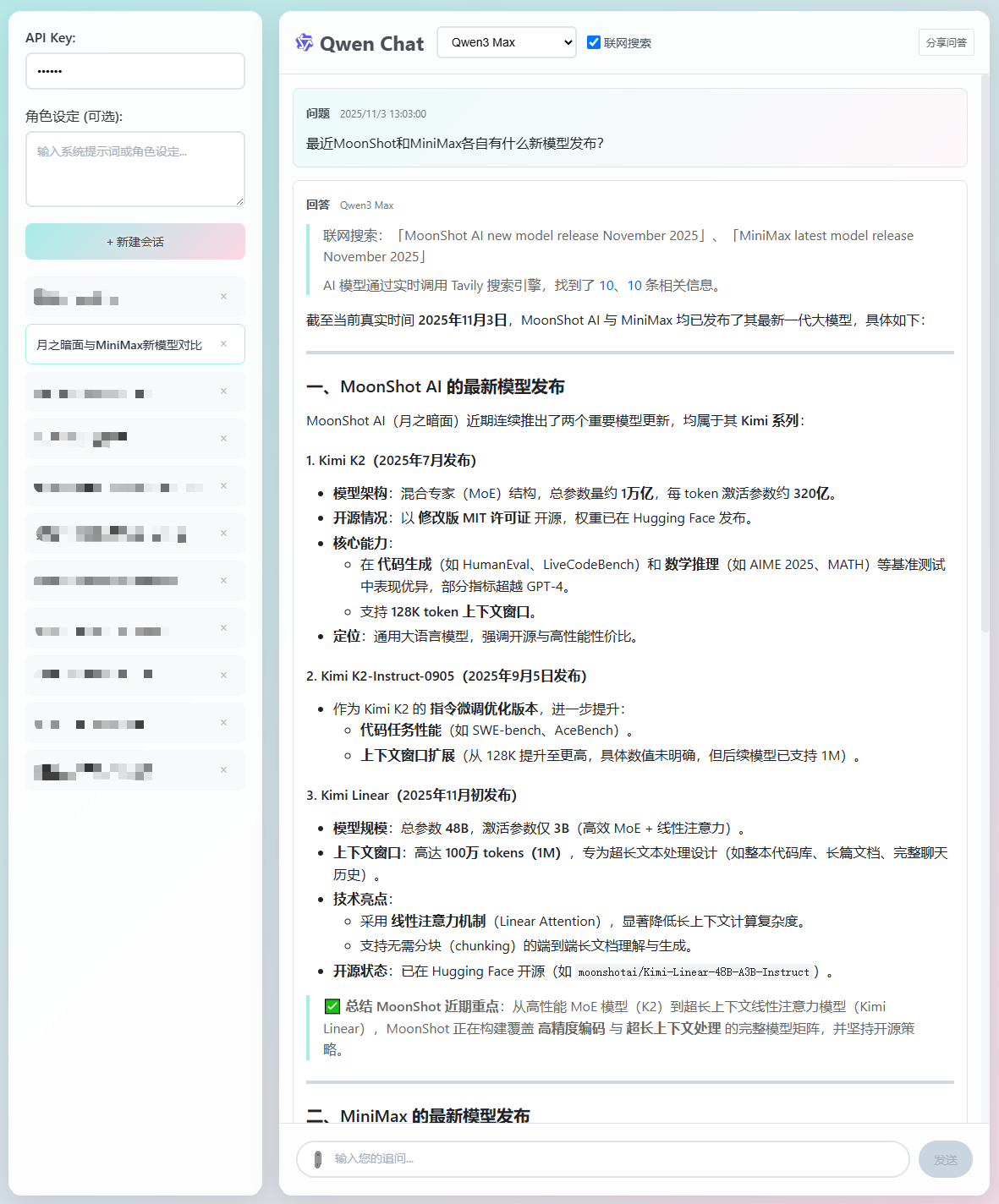
Task: Delete the 月之暗面与MiniMax新模型对比 conversation via ×
Action: (223, 344)
